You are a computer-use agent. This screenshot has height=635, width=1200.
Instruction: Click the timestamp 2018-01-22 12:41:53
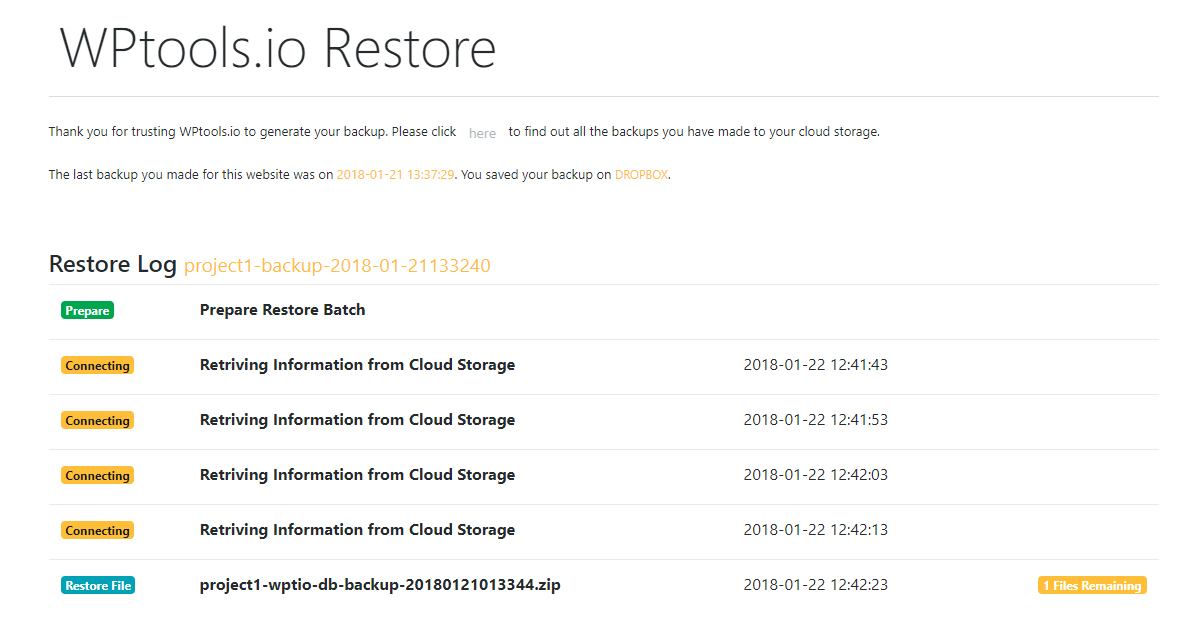tap(816, 420)
